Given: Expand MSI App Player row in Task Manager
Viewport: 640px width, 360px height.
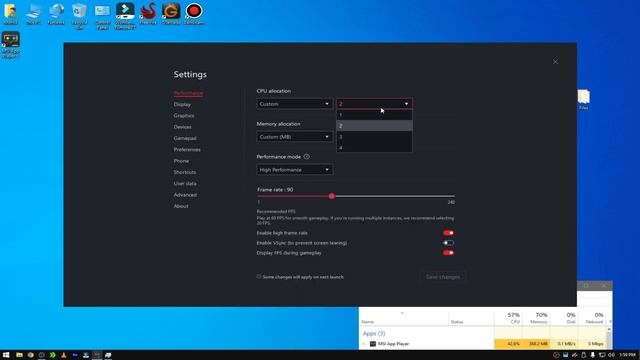Looking at the screenshot, I should tap(364, 344).
